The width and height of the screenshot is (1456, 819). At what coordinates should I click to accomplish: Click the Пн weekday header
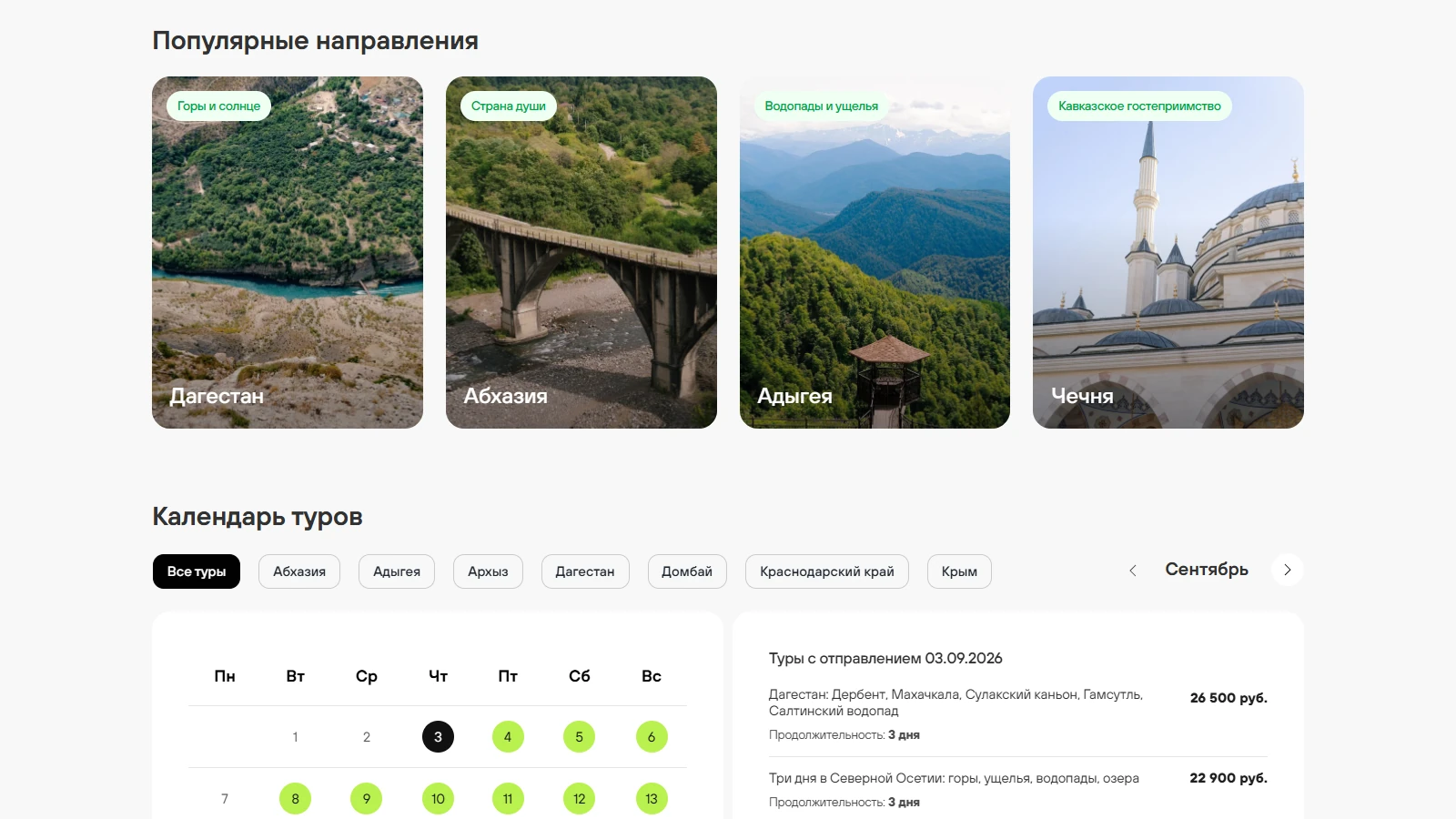(225, 676)
